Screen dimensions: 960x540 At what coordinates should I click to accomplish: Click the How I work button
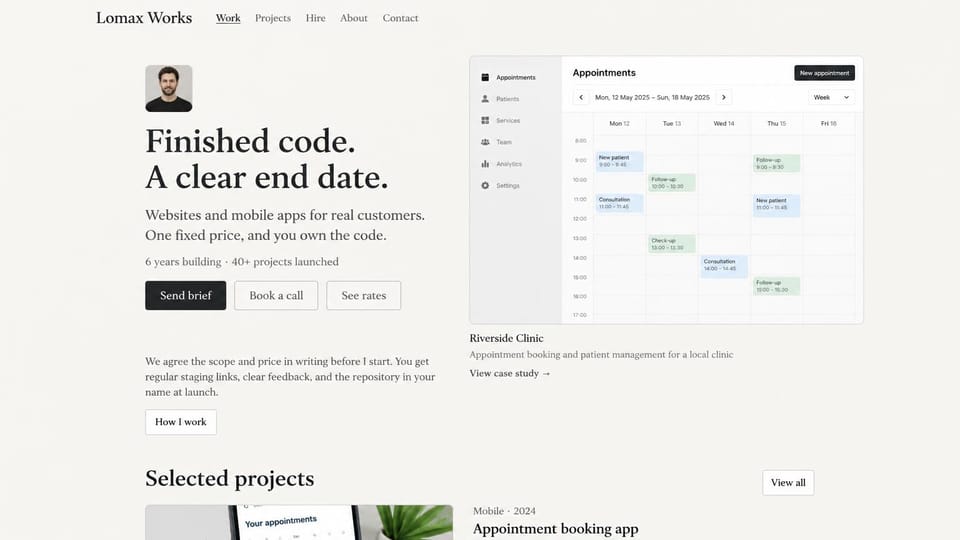point(181,422)
